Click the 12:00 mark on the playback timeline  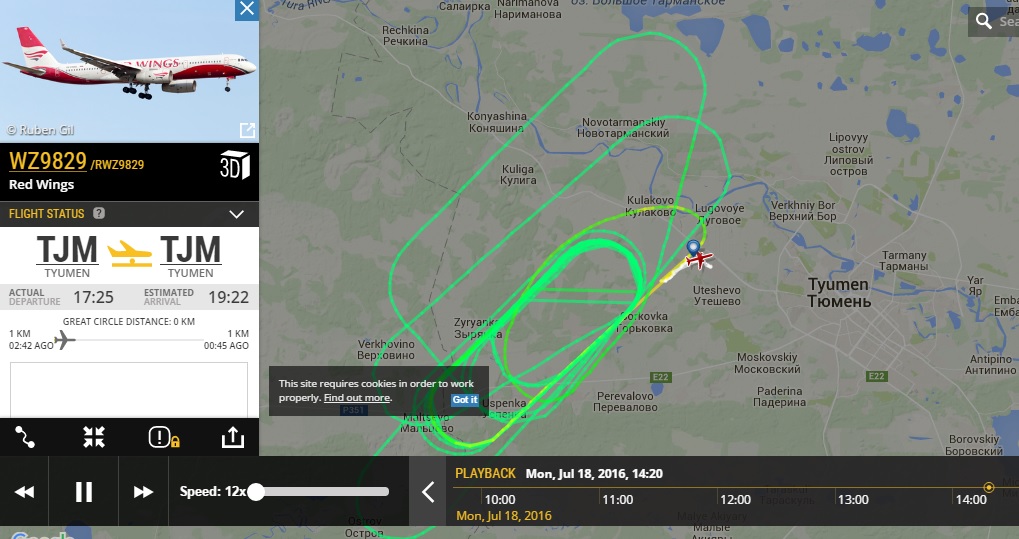(x=735, y=499)
